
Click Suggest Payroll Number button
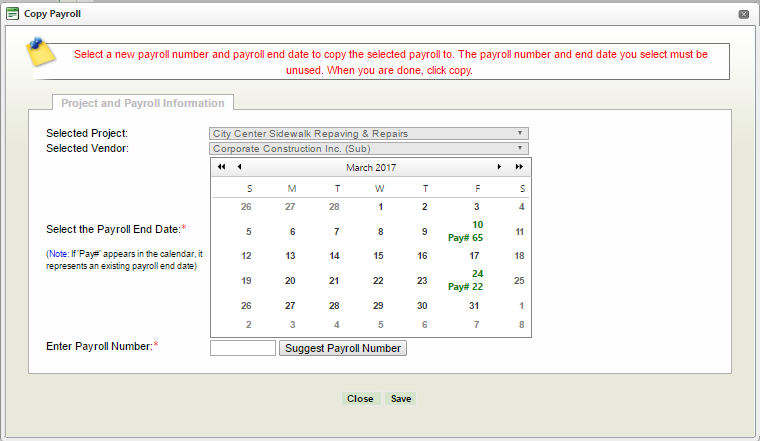[x=343, y=348]
